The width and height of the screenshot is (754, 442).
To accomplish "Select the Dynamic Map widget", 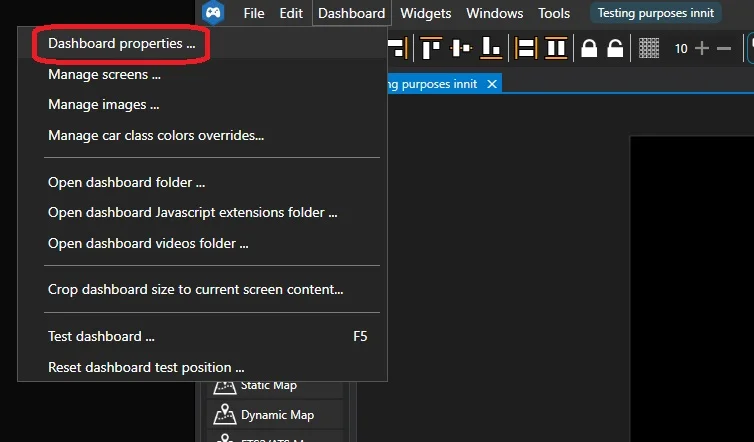I will point(275,415).
